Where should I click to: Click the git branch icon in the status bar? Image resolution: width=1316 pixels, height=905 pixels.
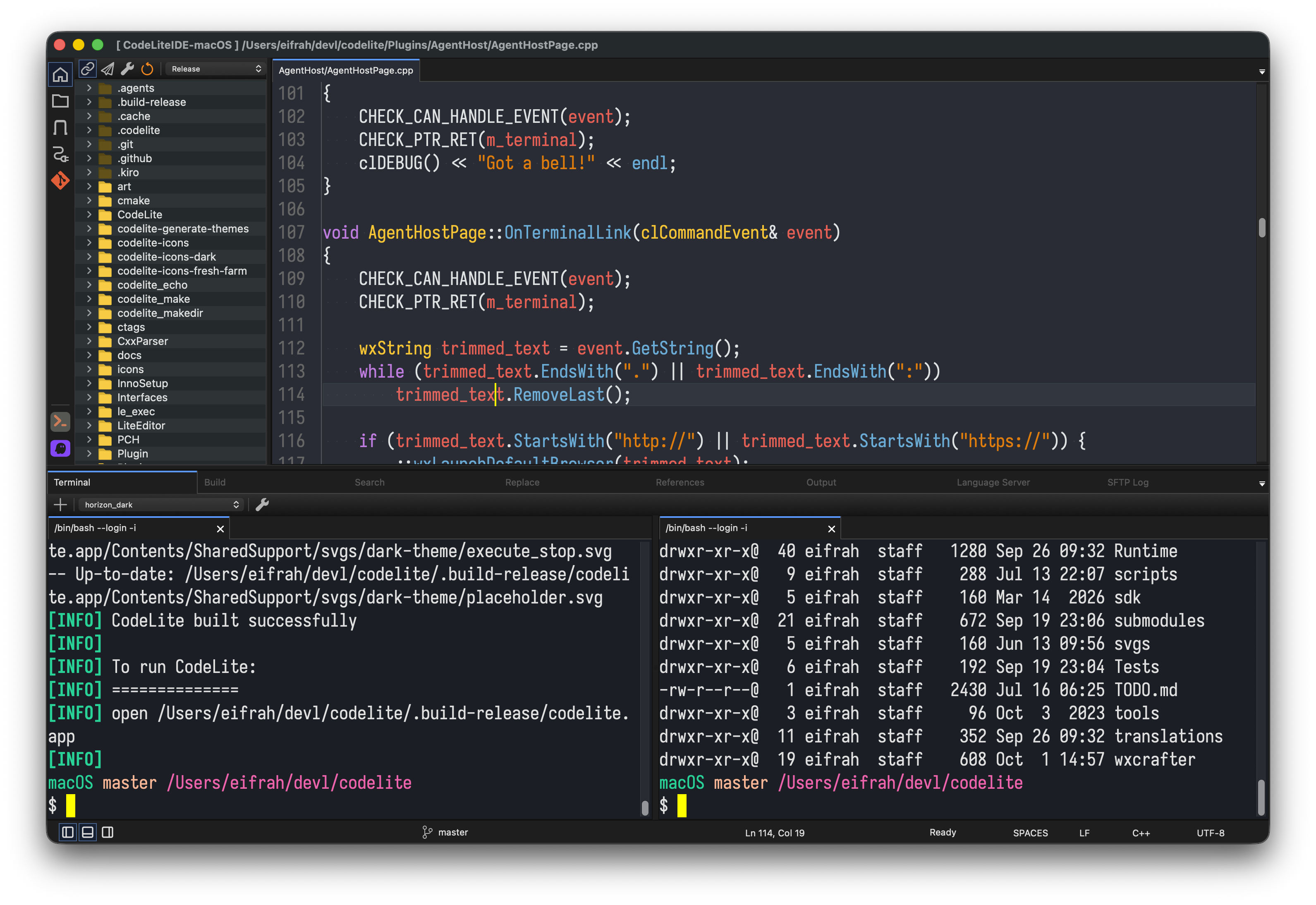tap(427, 832)
